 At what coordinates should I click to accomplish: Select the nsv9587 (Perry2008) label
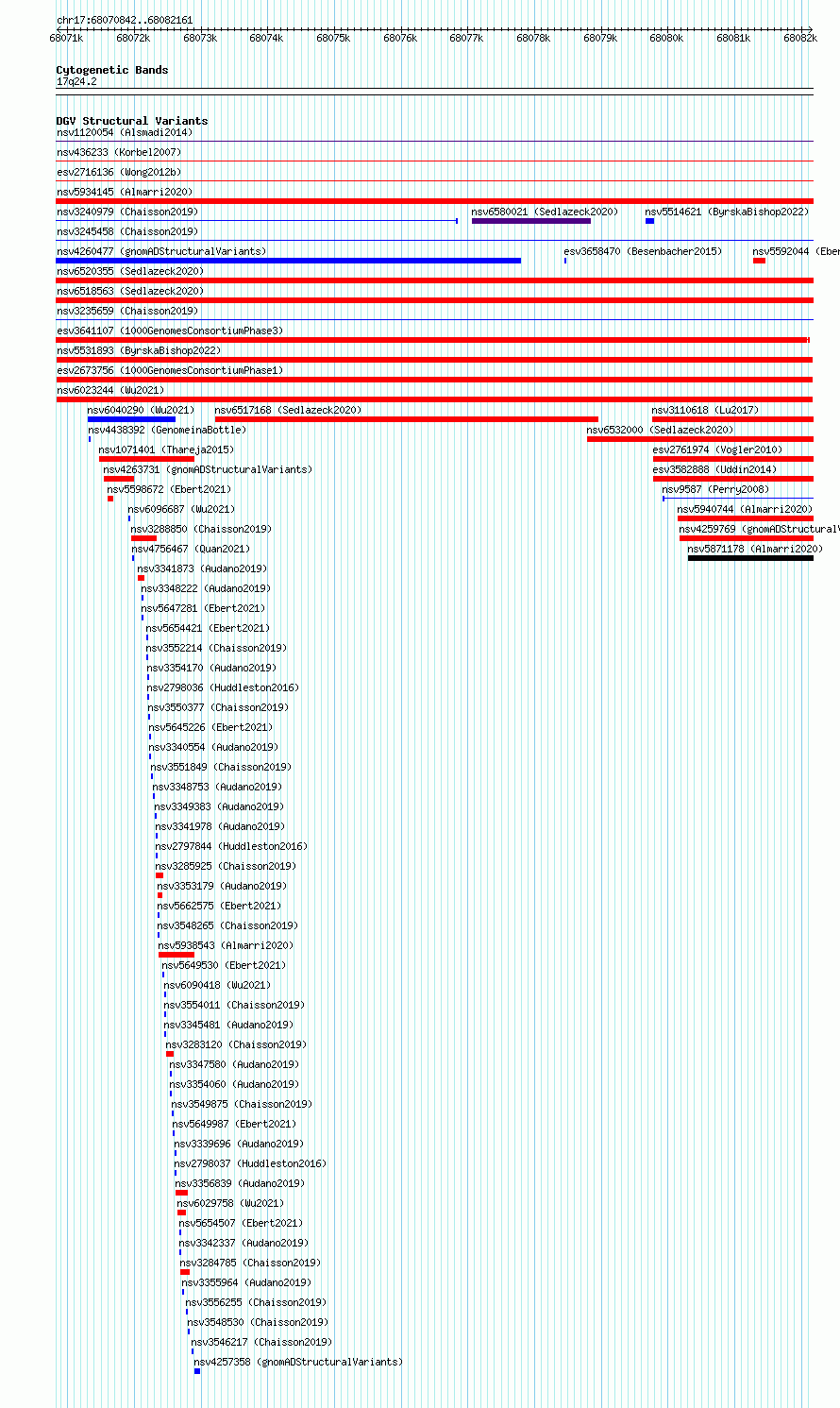[716, 489]
